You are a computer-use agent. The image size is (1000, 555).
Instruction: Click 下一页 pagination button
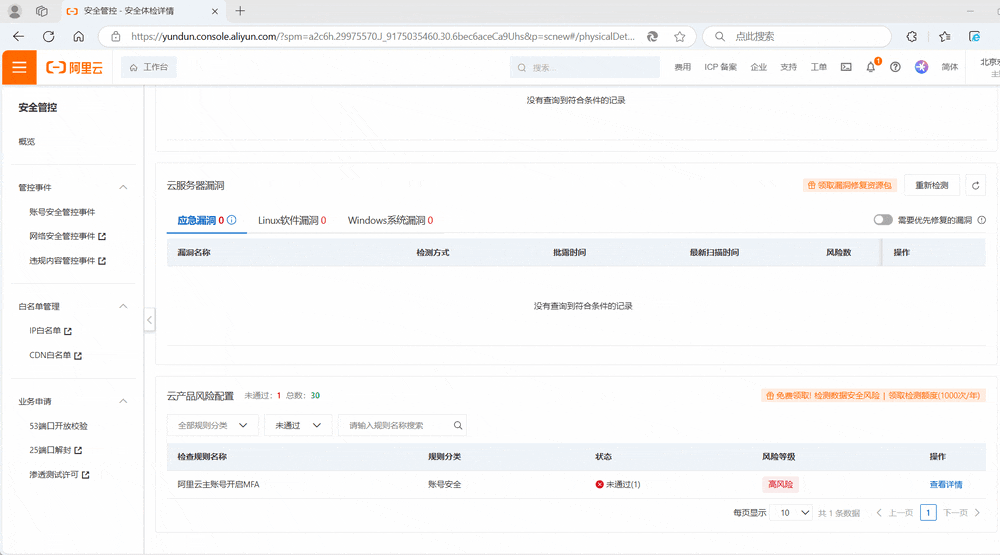(x=962, y=513)
